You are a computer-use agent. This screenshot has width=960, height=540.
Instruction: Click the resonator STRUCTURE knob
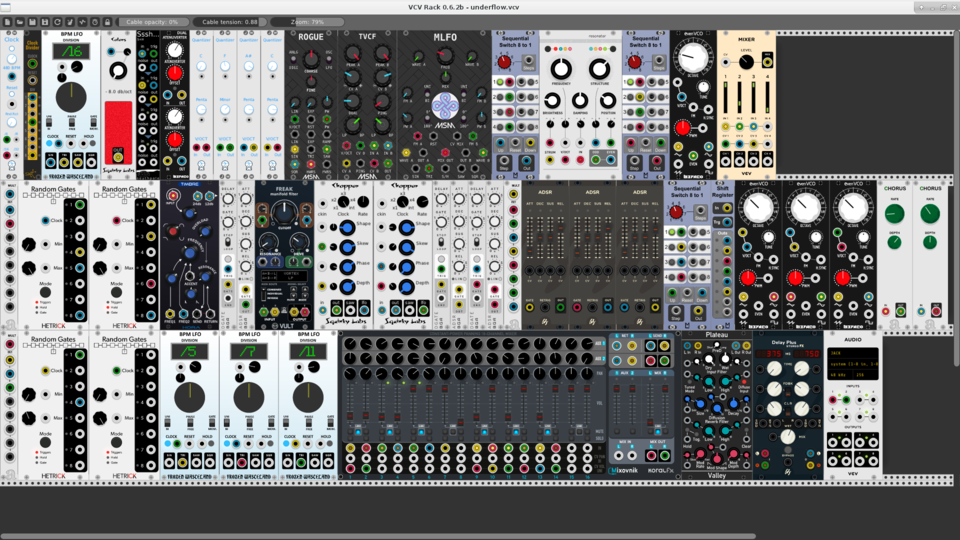tap(599, 69)
